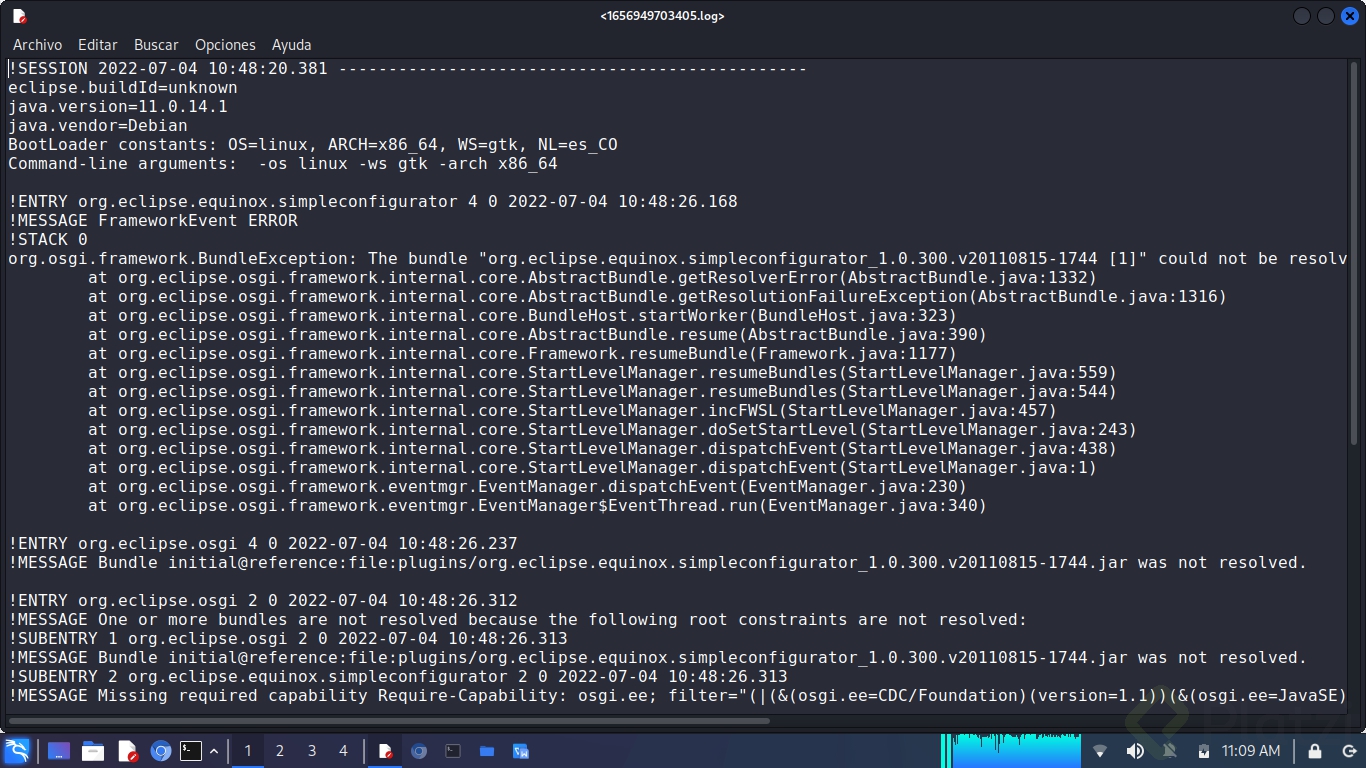Toggle notifications with the bell icon
The image size is (1366, 768).
point(1169,751)
